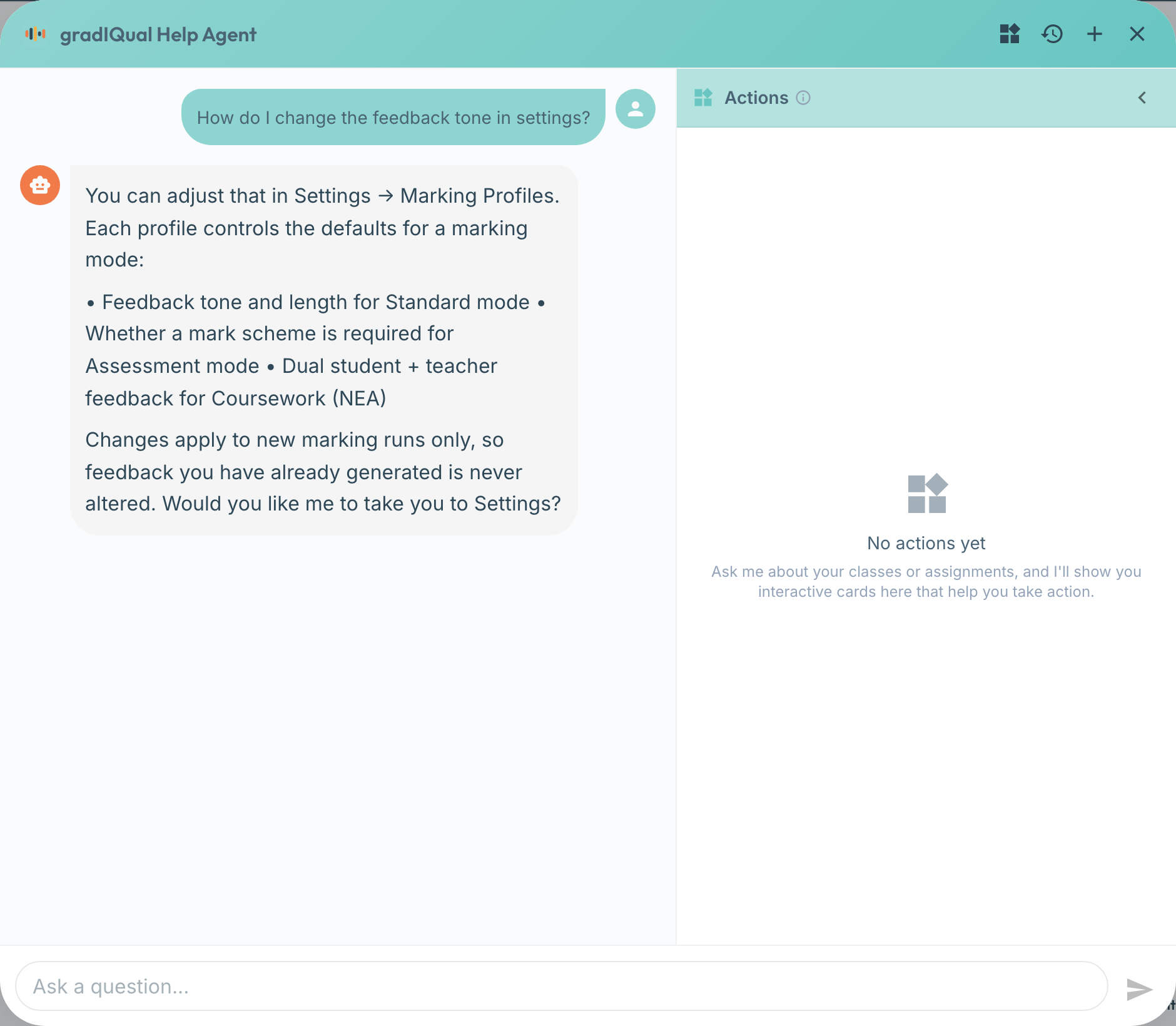This screenshot has width=1176, height=1026.
Task: Close the gradIQual Help Agent window
Action: (x=1137, y=34)
